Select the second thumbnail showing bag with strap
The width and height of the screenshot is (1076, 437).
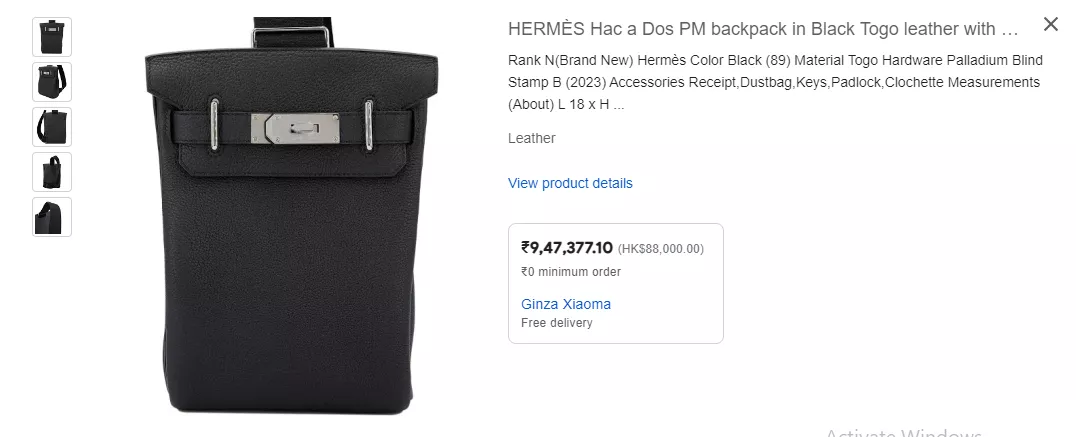(x=51, y=82)
